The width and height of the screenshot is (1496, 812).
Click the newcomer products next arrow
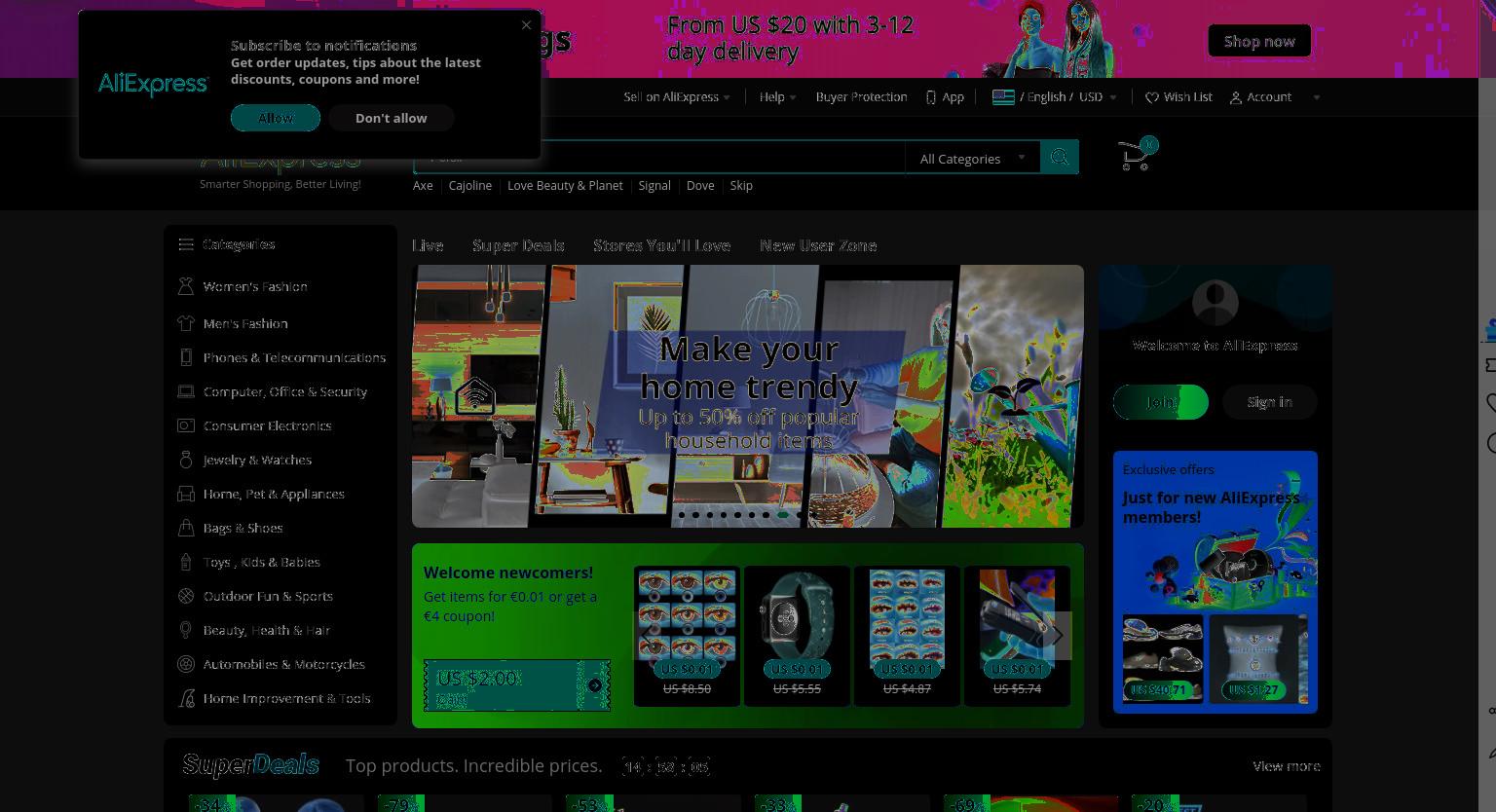coord(1057,636)
